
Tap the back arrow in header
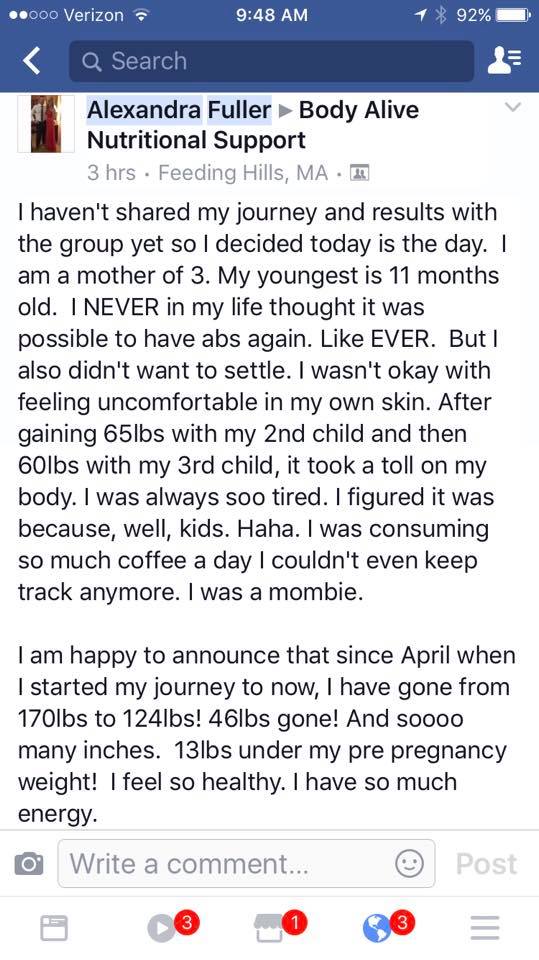pos(31,61)
